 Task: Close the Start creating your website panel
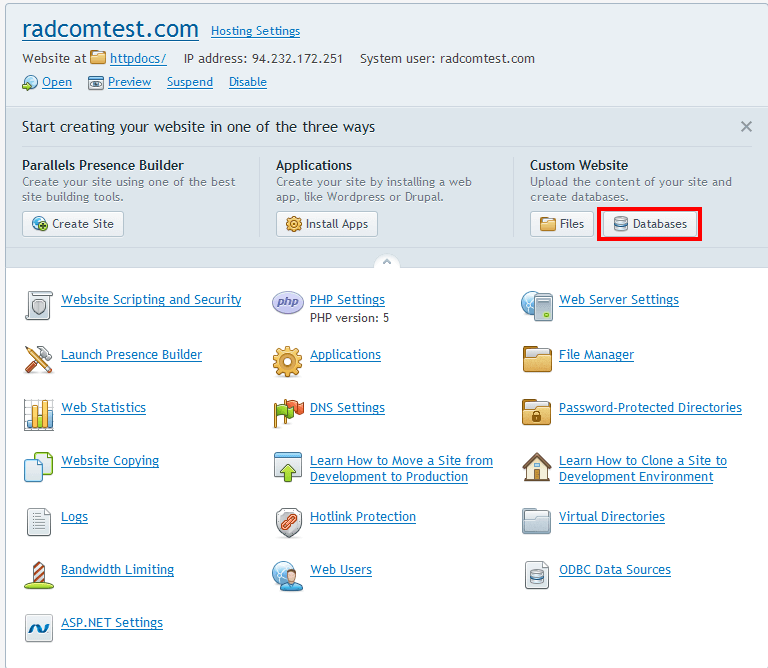click(746, 127)
